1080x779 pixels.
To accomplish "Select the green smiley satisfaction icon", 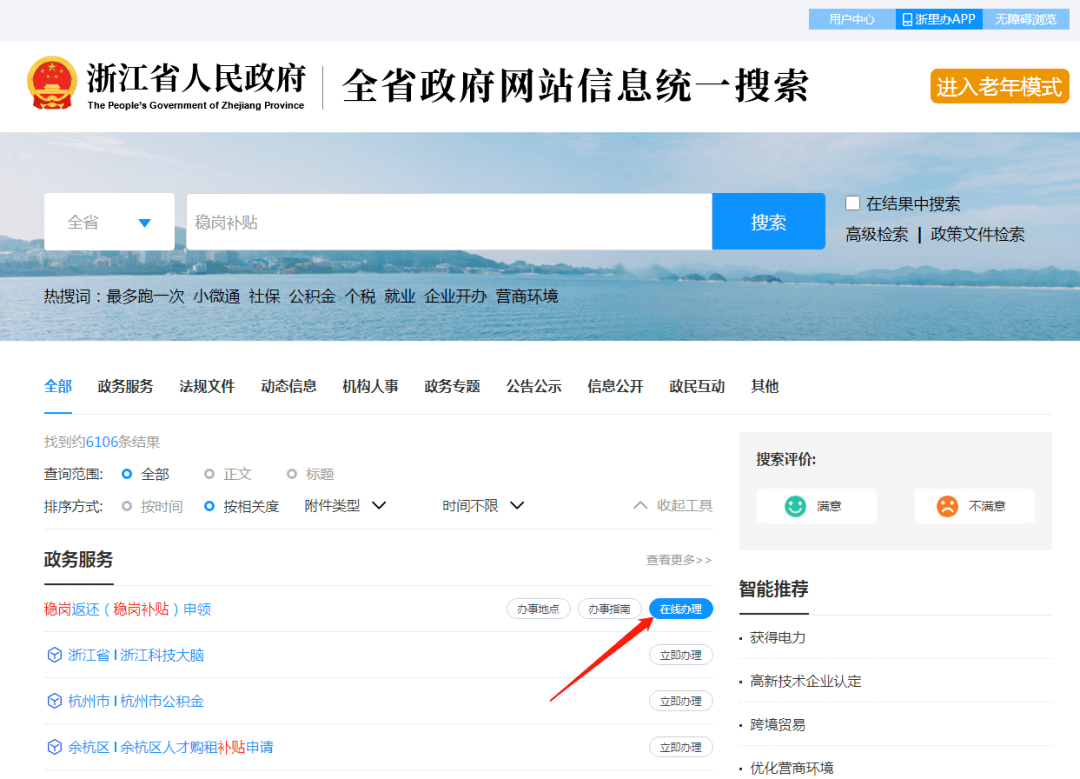I will point(795,506).
